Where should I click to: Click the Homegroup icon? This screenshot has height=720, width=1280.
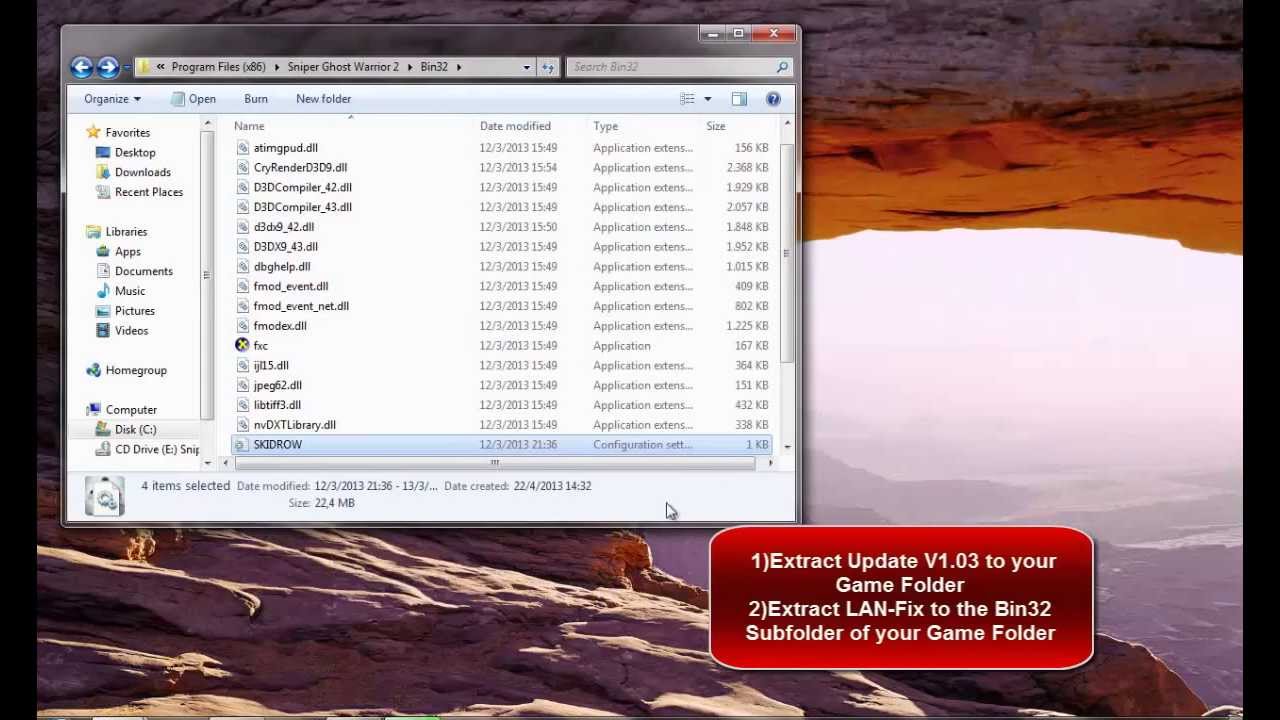tap(93, 370)
